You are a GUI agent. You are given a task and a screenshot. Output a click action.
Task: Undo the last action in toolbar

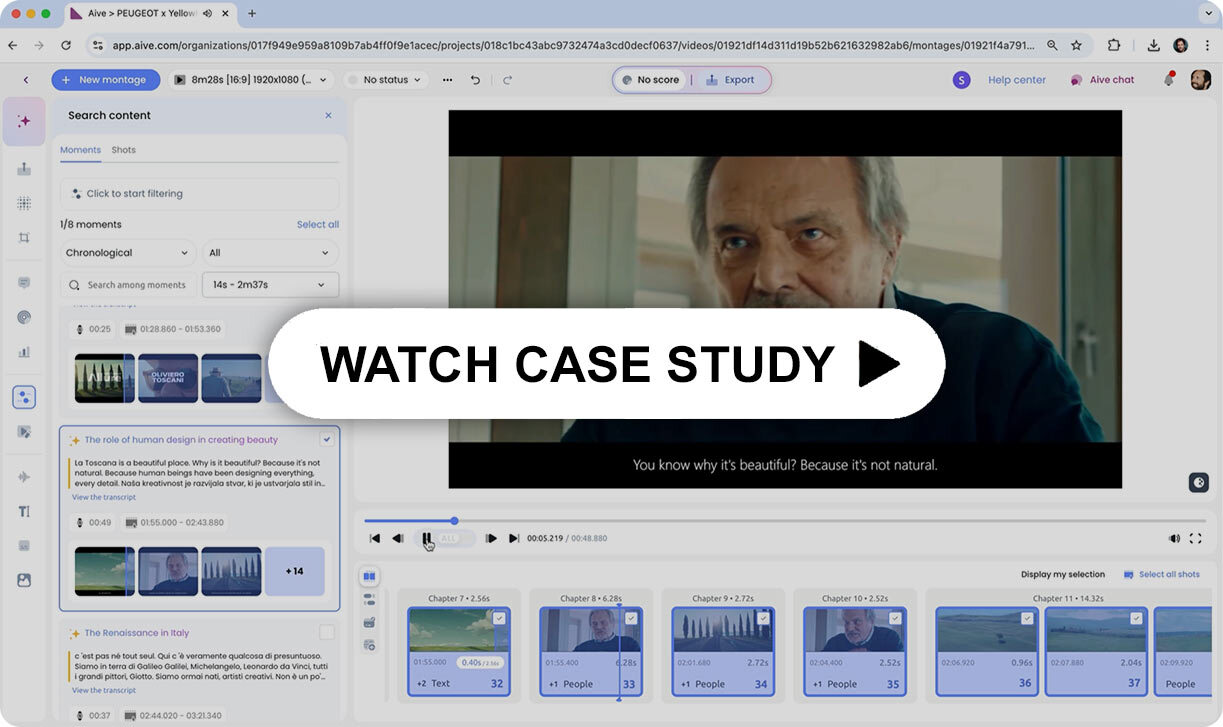coord(475,80)
